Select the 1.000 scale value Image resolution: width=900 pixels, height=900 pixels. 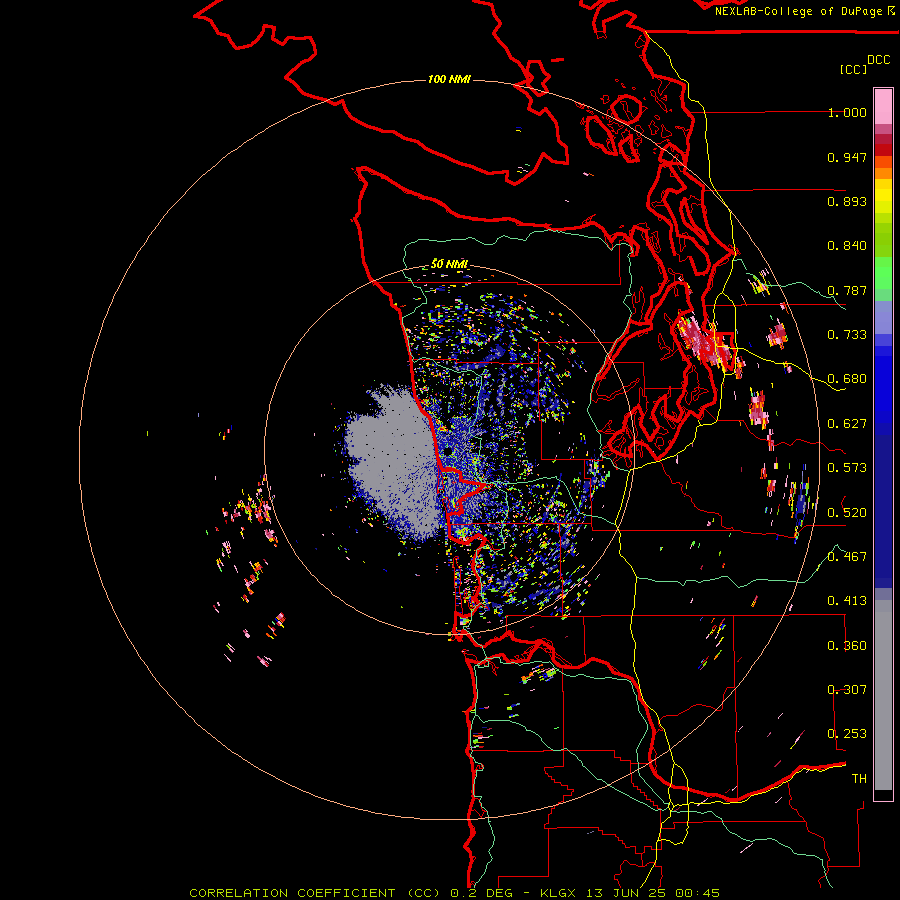pos(847,112)
